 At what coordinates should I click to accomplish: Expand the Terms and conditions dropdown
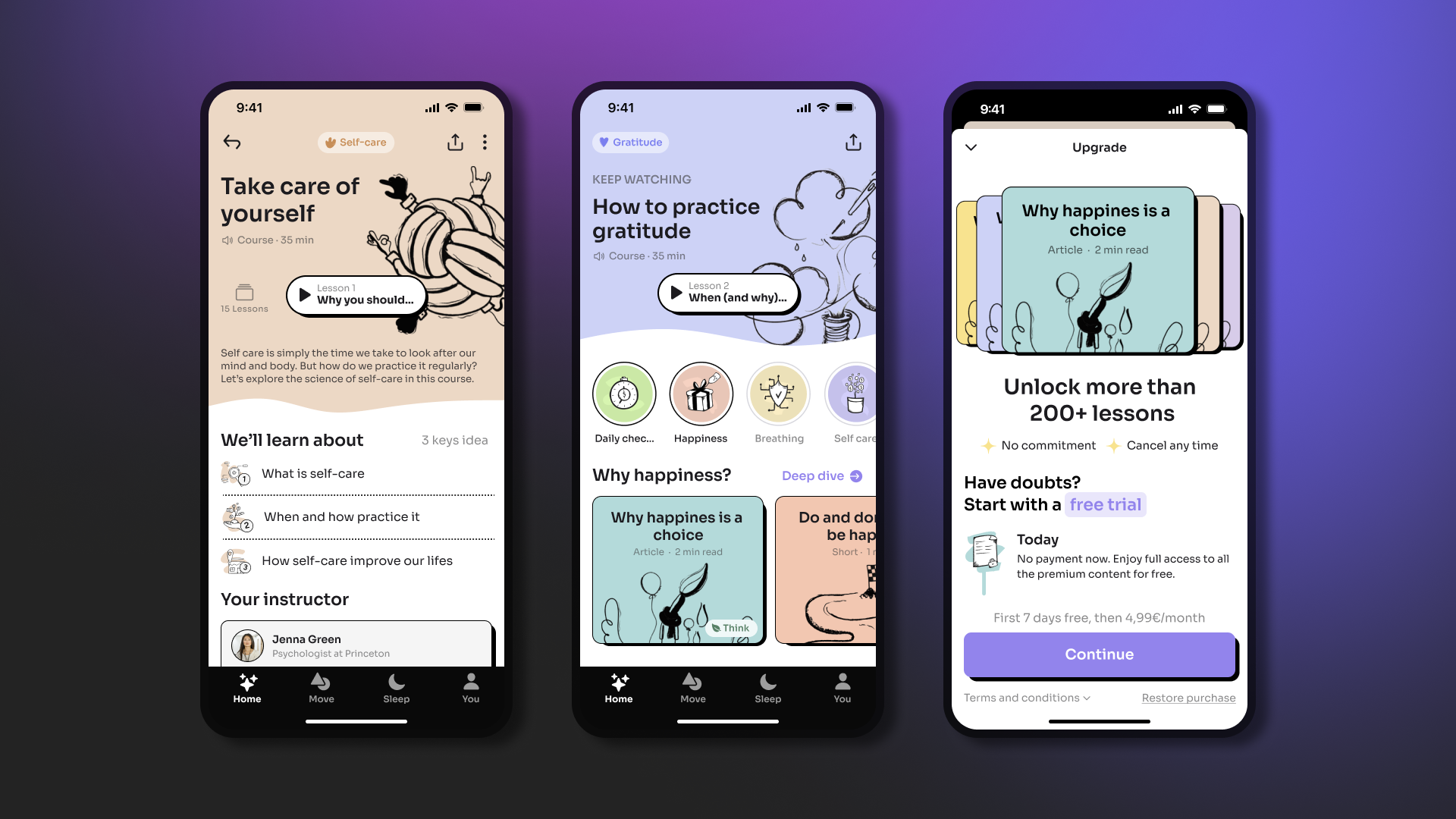(x=1025, y=697)
